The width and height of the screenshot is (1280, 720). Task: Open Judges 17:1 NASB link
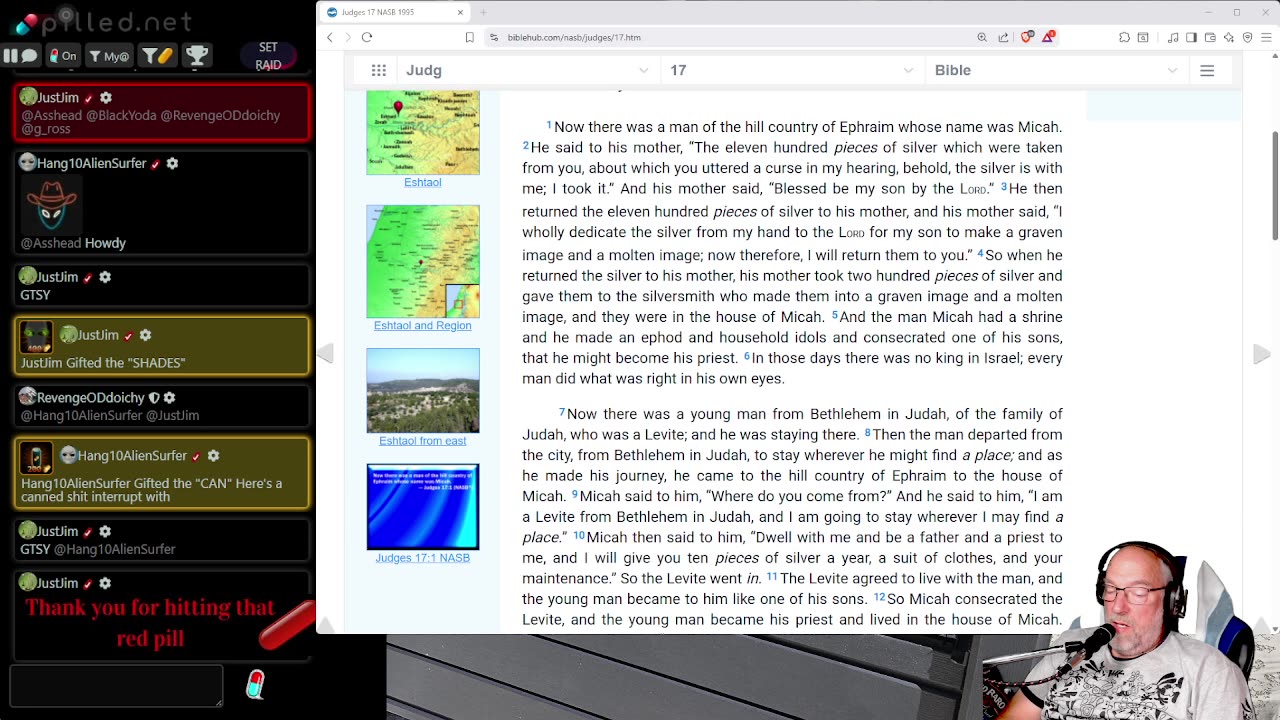[422, 557]
